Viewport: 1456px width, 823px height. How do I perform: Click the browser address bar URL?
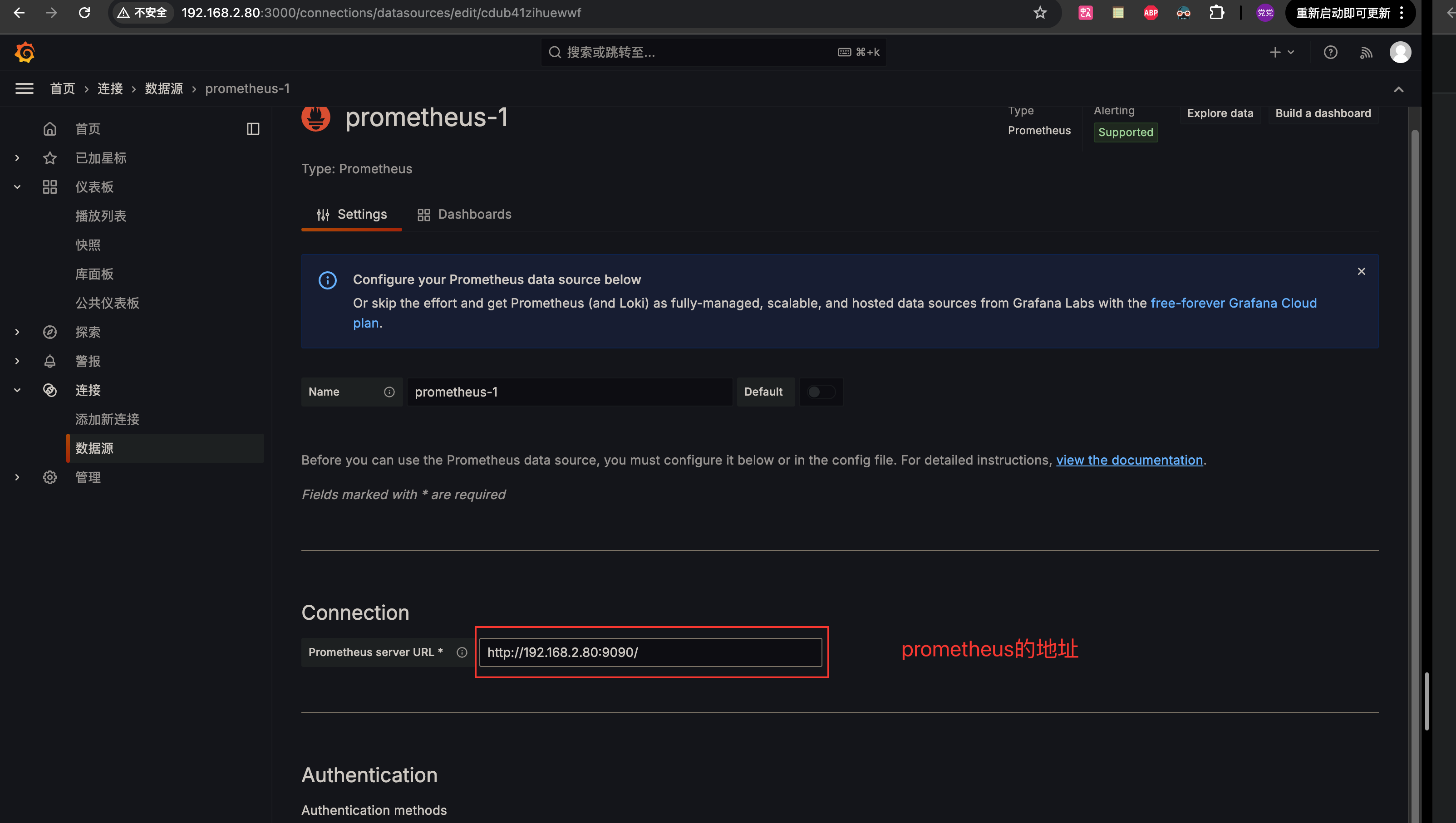click(x=381, y=12)
